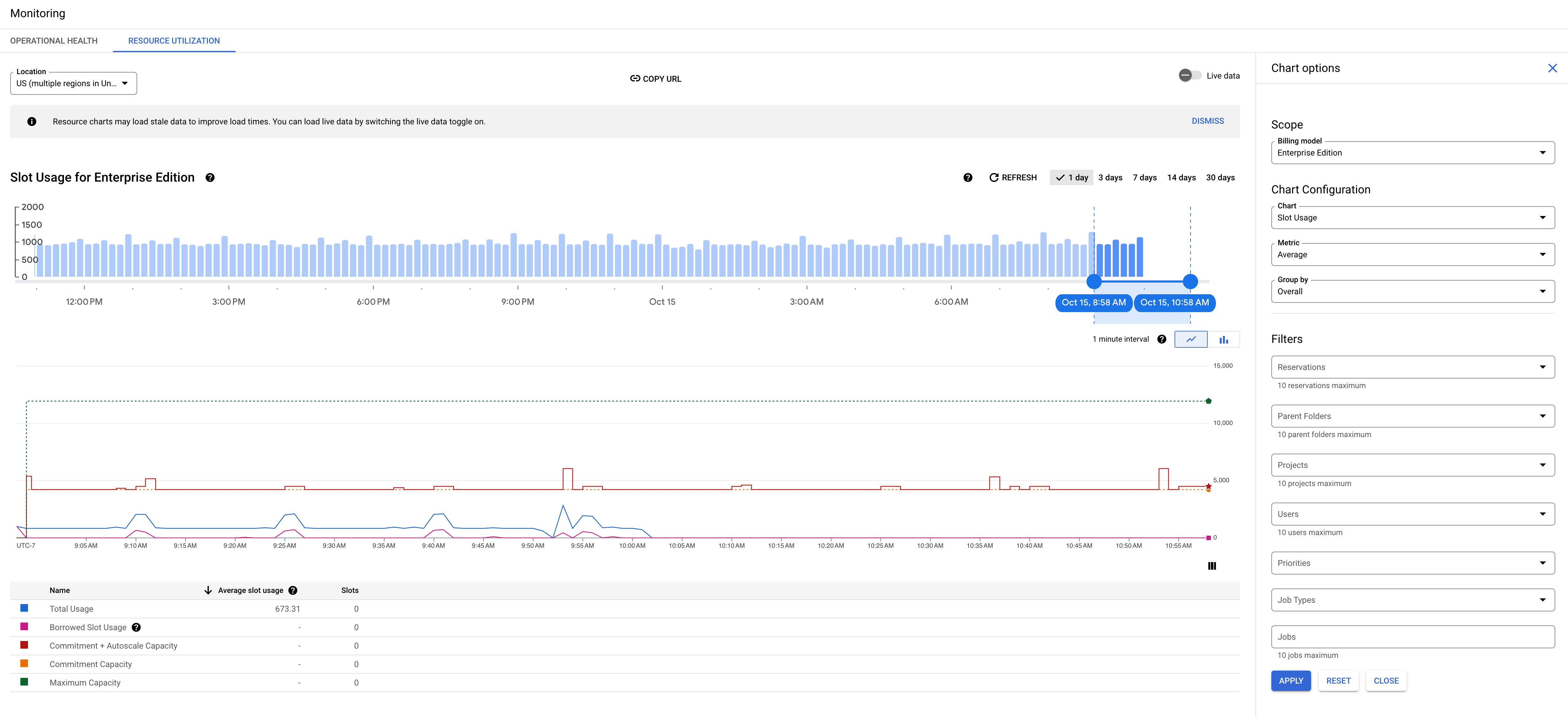Click the APPLY button in Chart options
1568x717 pixels.
(x=1291, y=681)
